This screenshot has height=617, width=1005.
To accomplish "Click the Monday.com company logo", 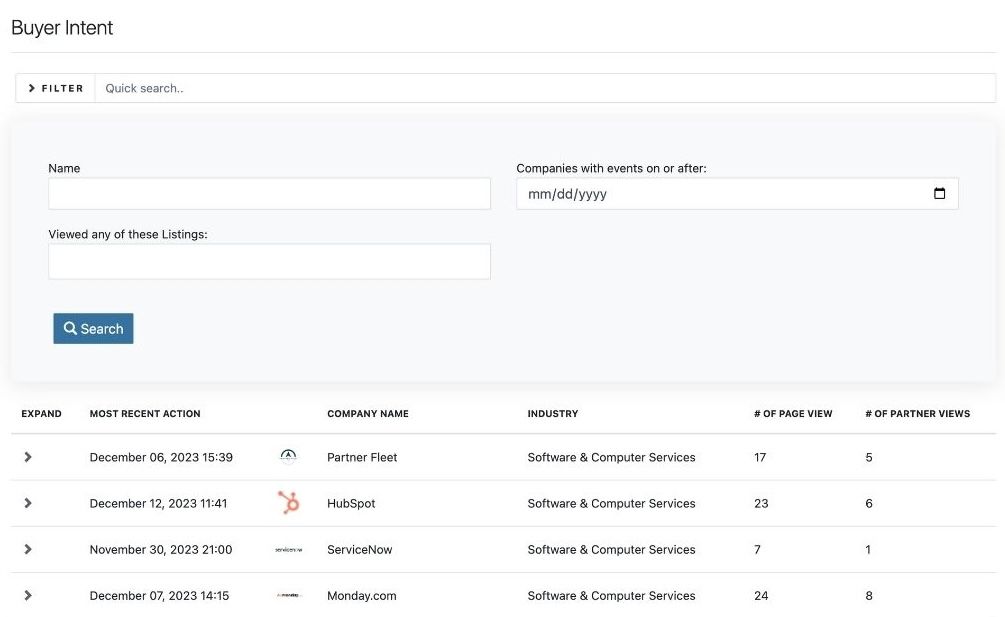I will 289,595.
